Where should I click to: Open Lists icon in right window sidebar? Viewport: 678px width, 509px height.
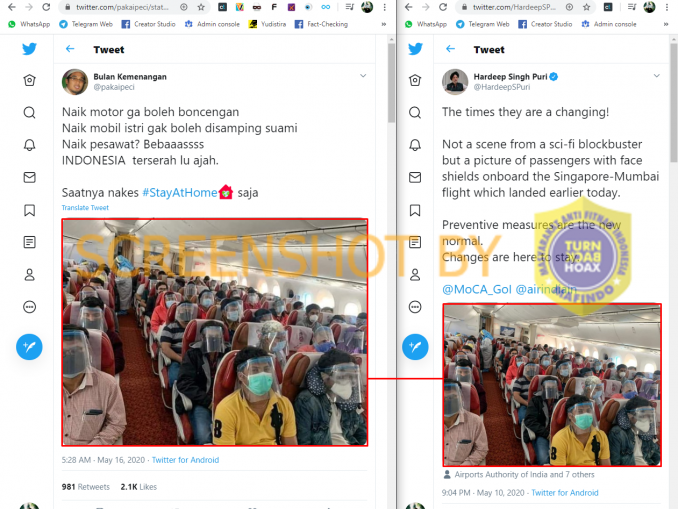coord(415,242)
